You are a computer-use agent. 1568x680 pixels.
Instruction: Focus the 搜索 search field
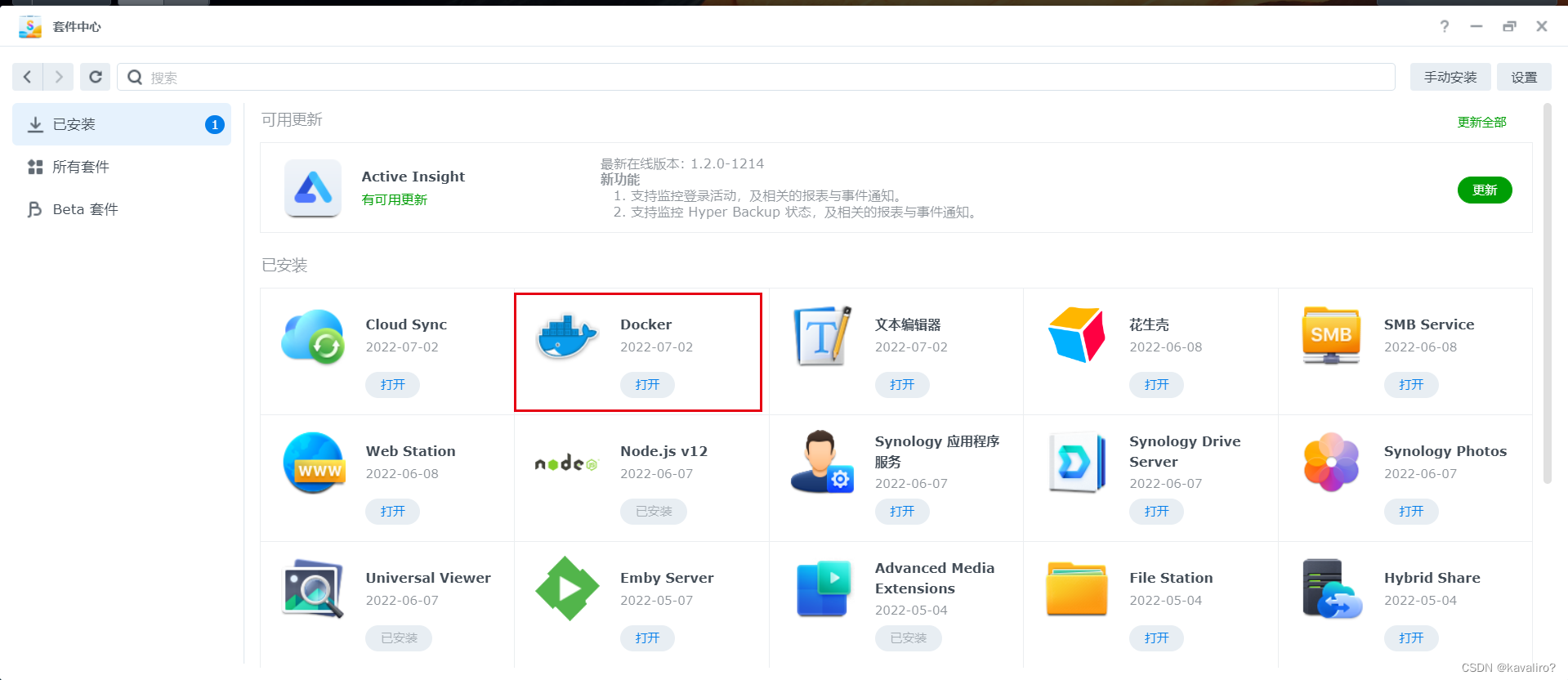[756, 77]
